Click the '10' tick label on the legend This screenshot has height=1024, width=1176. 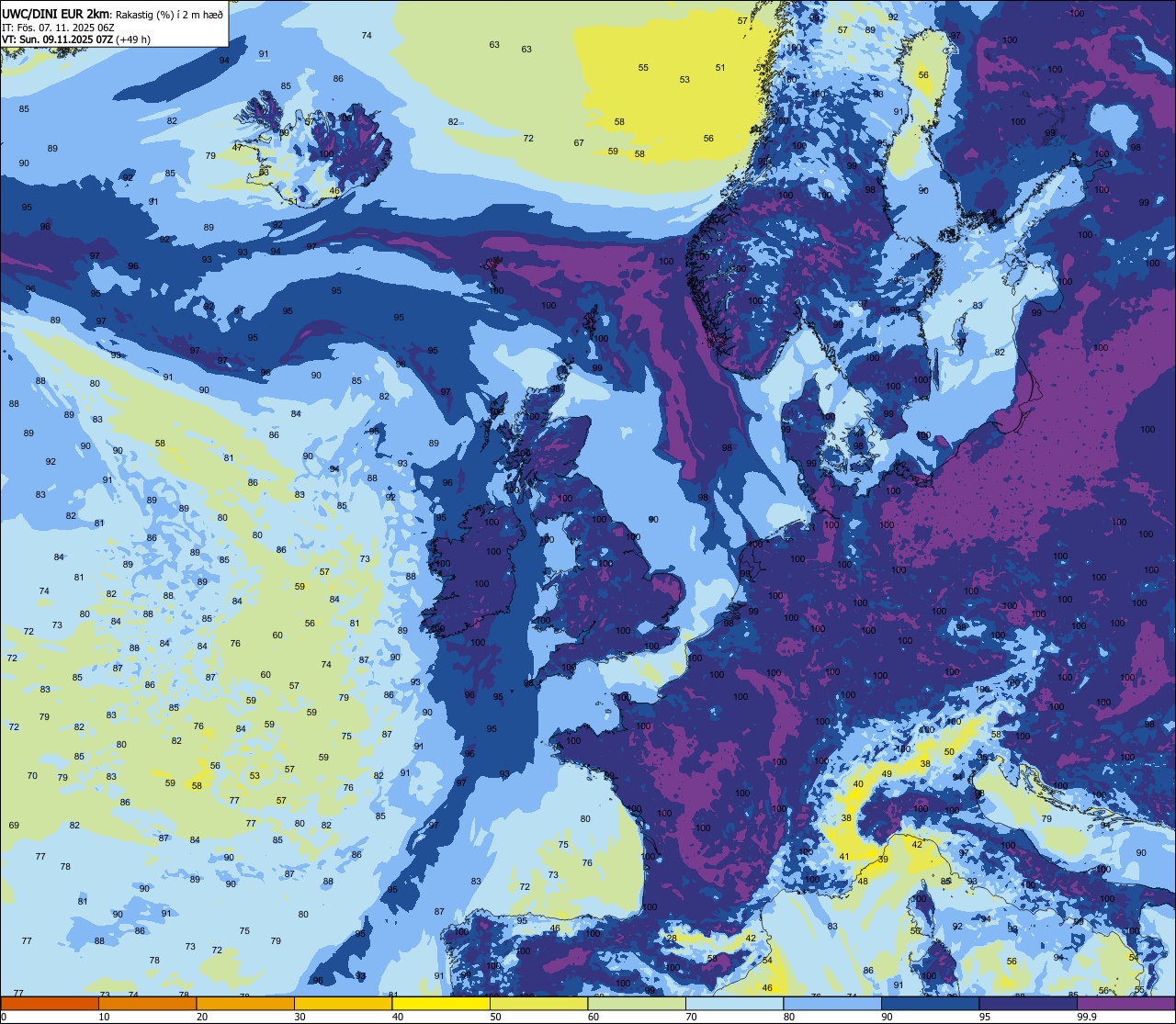pos(104,1017)
